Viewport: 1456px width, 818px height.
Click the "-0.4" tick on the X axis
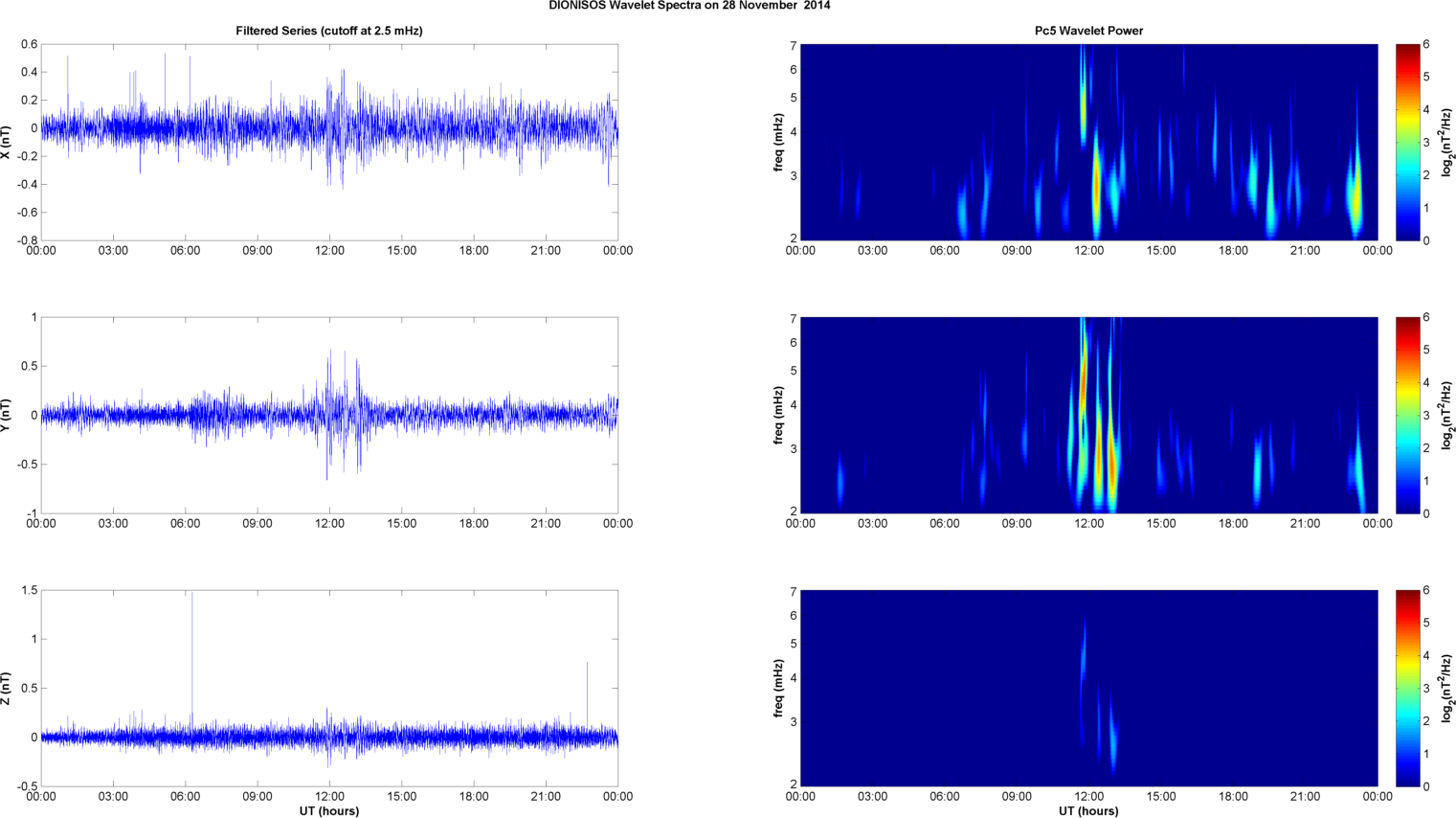click(x=27, y=185)
